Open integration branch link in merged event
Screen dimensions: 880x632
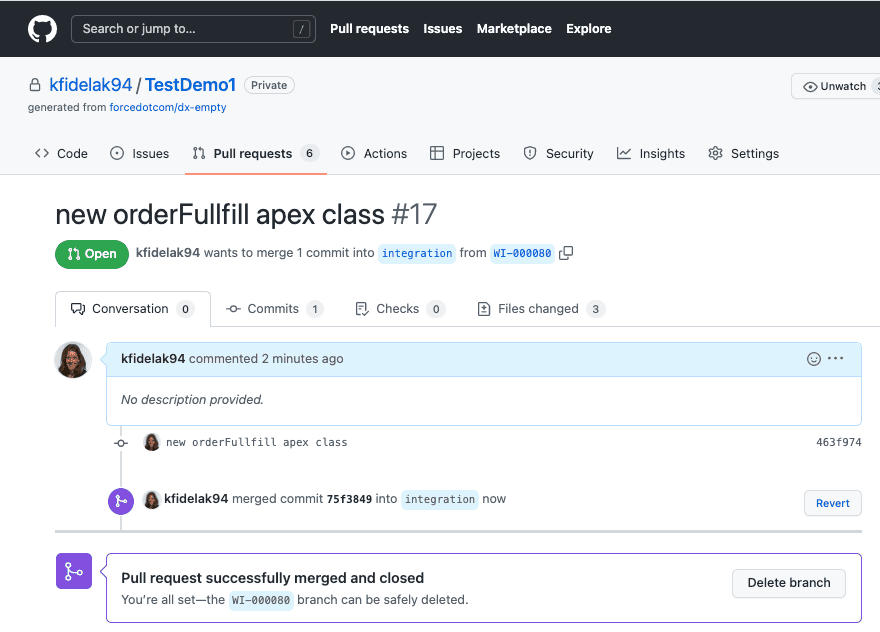coord(440,499)
